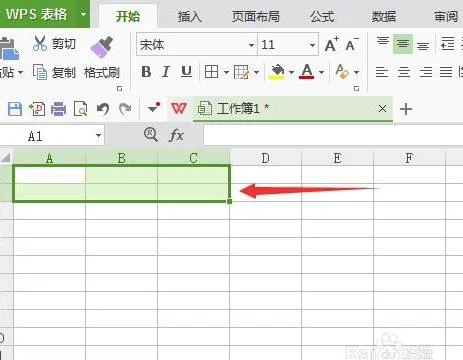Open font group dialog launcher
This screenshot has width=463, height=360.
[x=356, y=89]
